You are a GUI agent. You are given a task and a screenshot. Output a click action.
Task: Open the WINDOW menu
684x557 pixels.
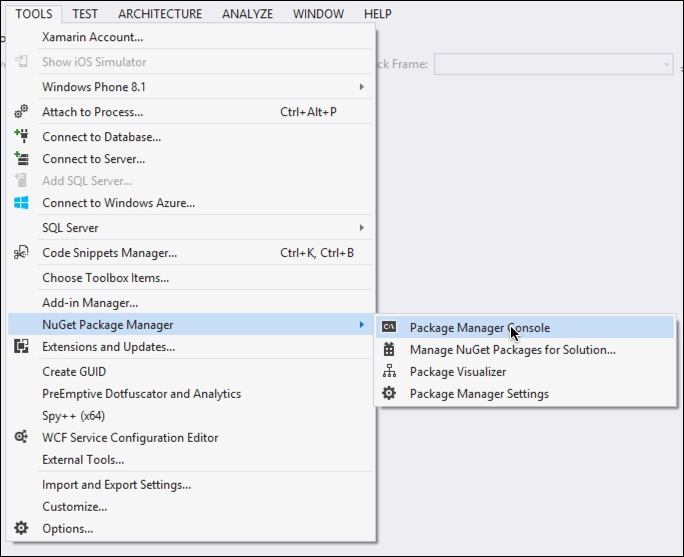(x=318, y=14)
